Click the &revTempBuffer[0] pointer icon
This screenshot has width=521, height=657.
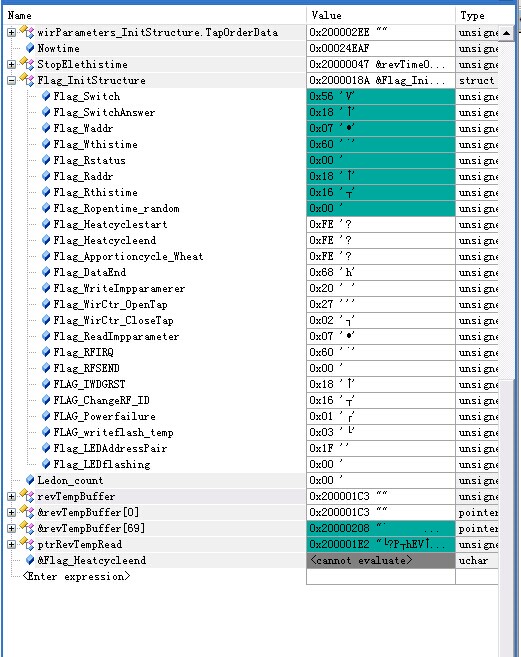coord(27,512)
